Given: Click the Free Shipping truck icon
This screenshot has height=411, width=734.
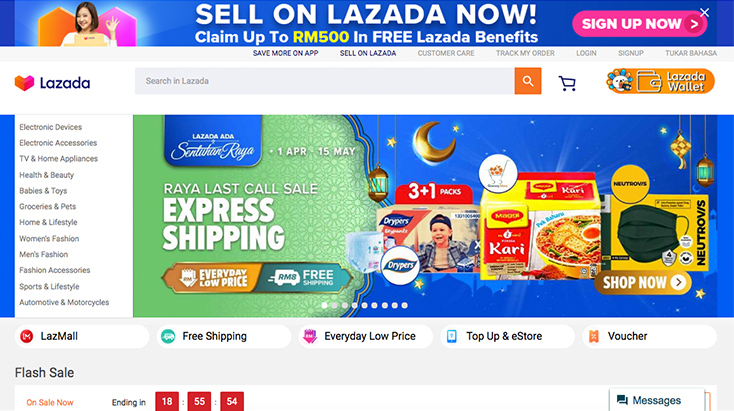Looking at the screenshot, I should click(x=168, y=336).
